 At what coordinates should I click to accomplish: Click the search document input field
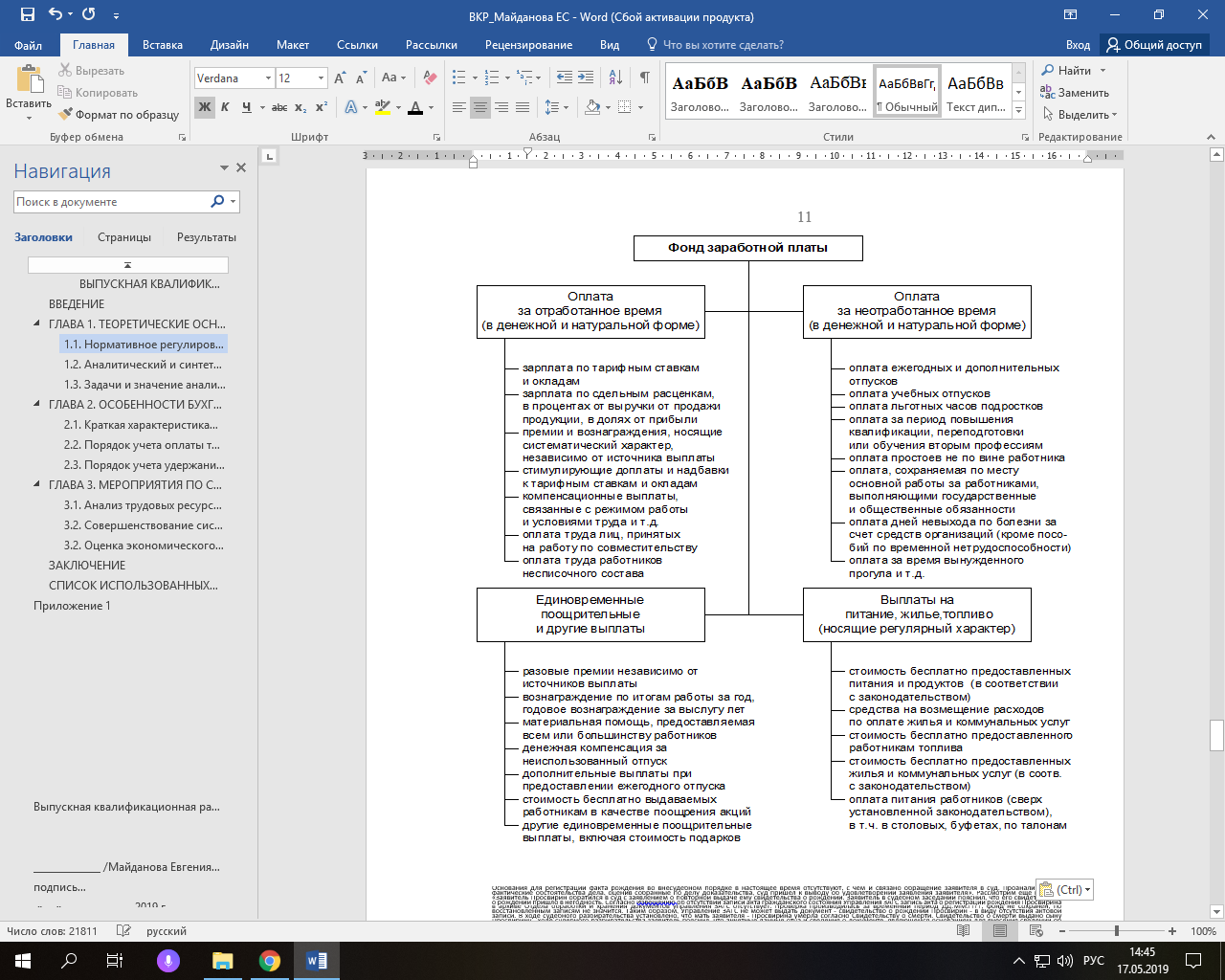tap(113, 202)
